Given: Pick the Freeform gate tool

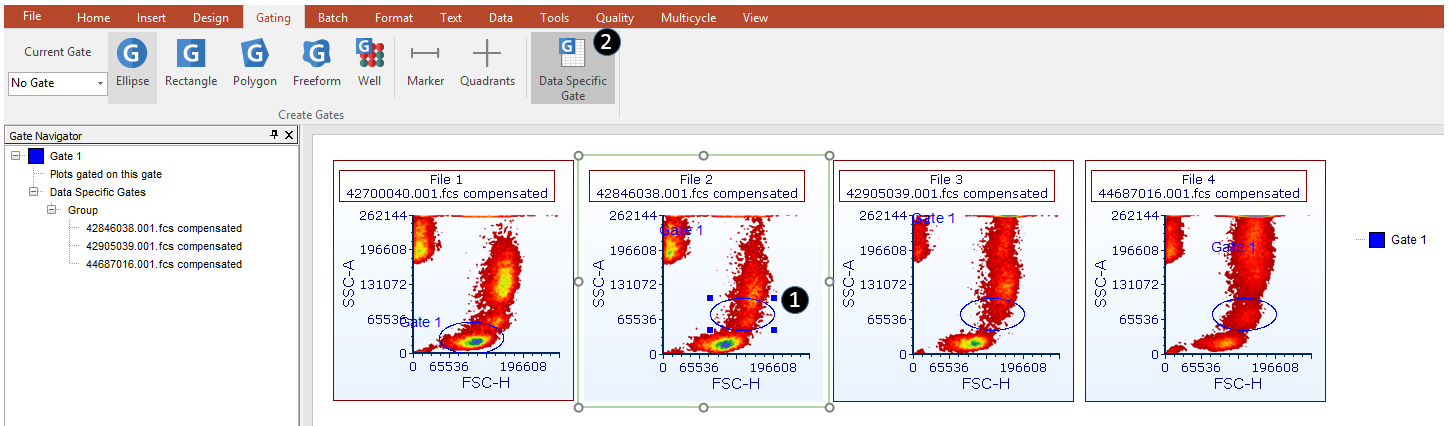Looking at the screenshot, I should (316, 63).
